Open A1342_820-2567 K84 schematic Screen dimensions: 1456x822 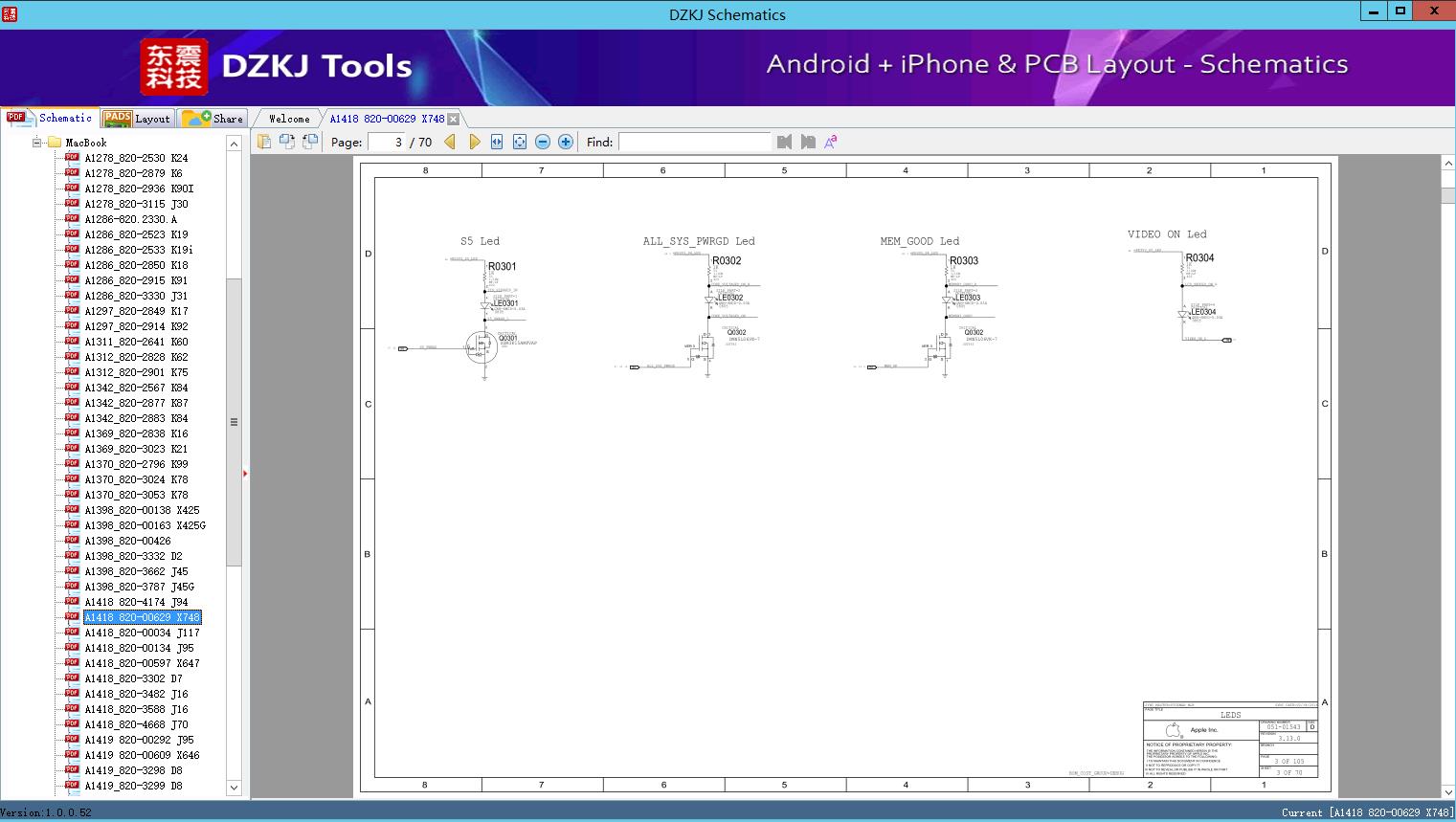[136, 388]
